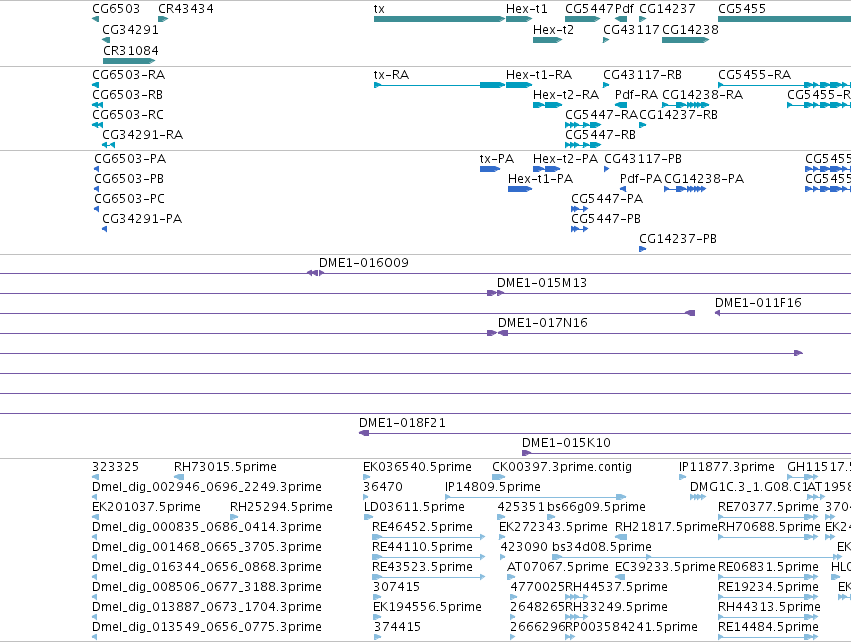Click the Pdf-PA protein label
Screen dimensions: 851x642
[640, 179]
